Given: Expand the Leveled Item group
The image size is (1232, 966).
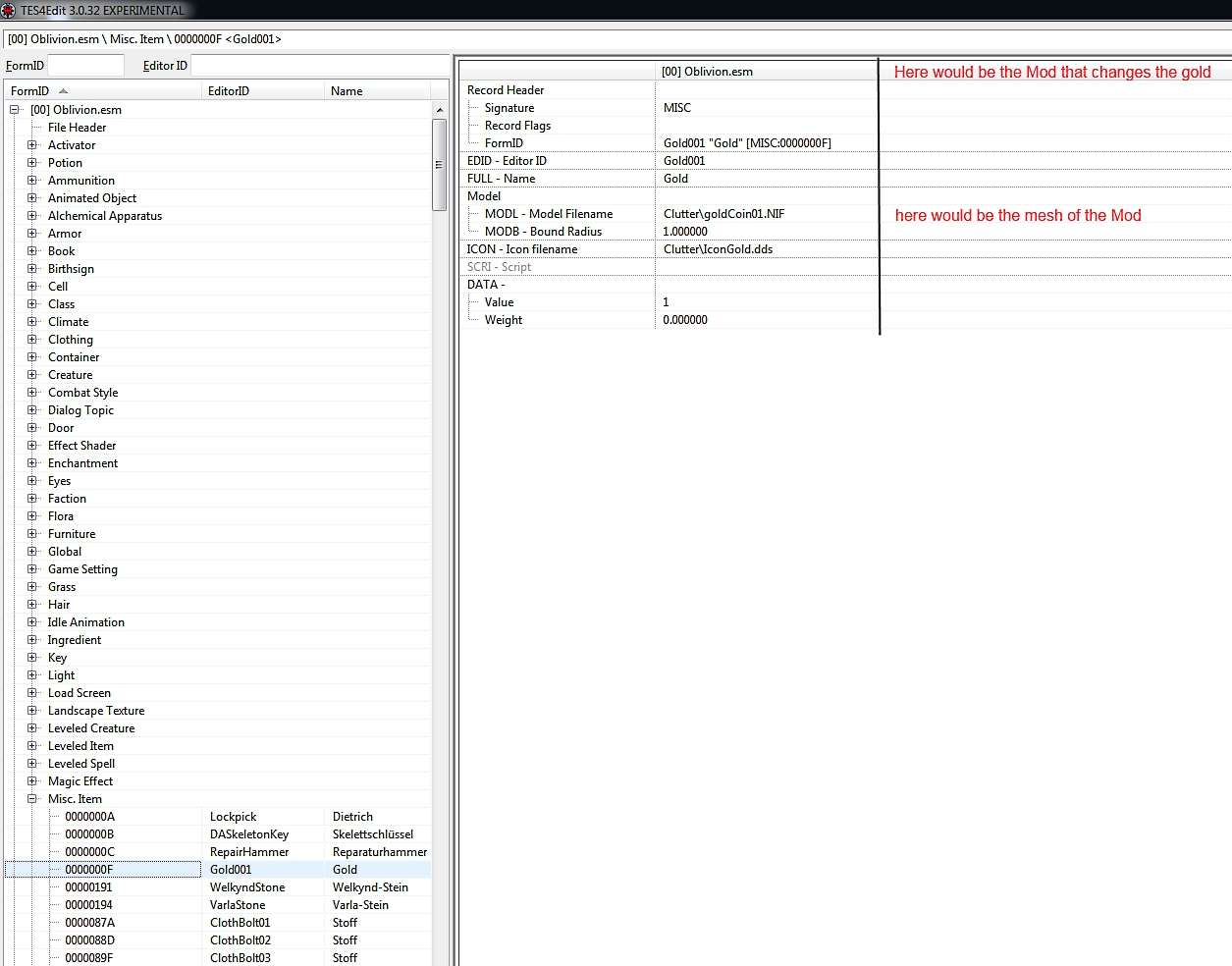Looking at the screenshot, I should click(x=32, y=746).
